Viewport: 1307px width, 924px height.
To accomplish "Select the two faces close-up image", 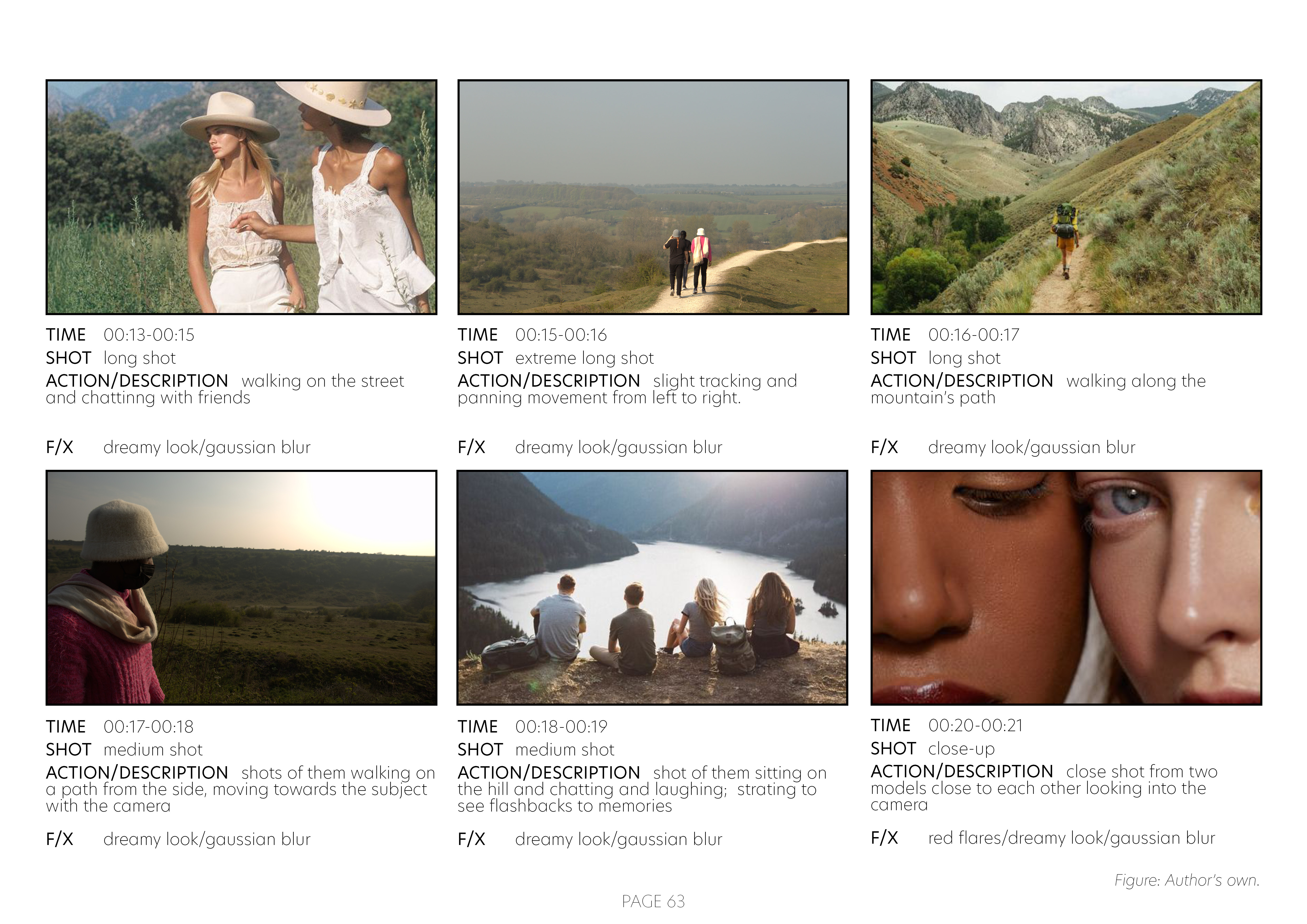I will pyautogui.click(x=1066, y=588).
